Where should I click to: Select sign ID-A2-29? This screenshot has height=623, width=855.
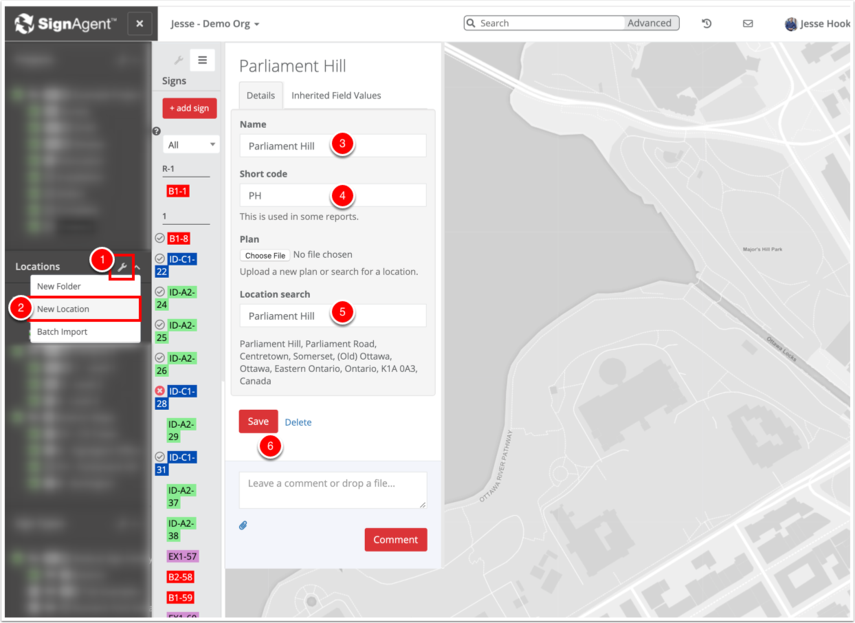pyautogui.click(x=181, y=430)
